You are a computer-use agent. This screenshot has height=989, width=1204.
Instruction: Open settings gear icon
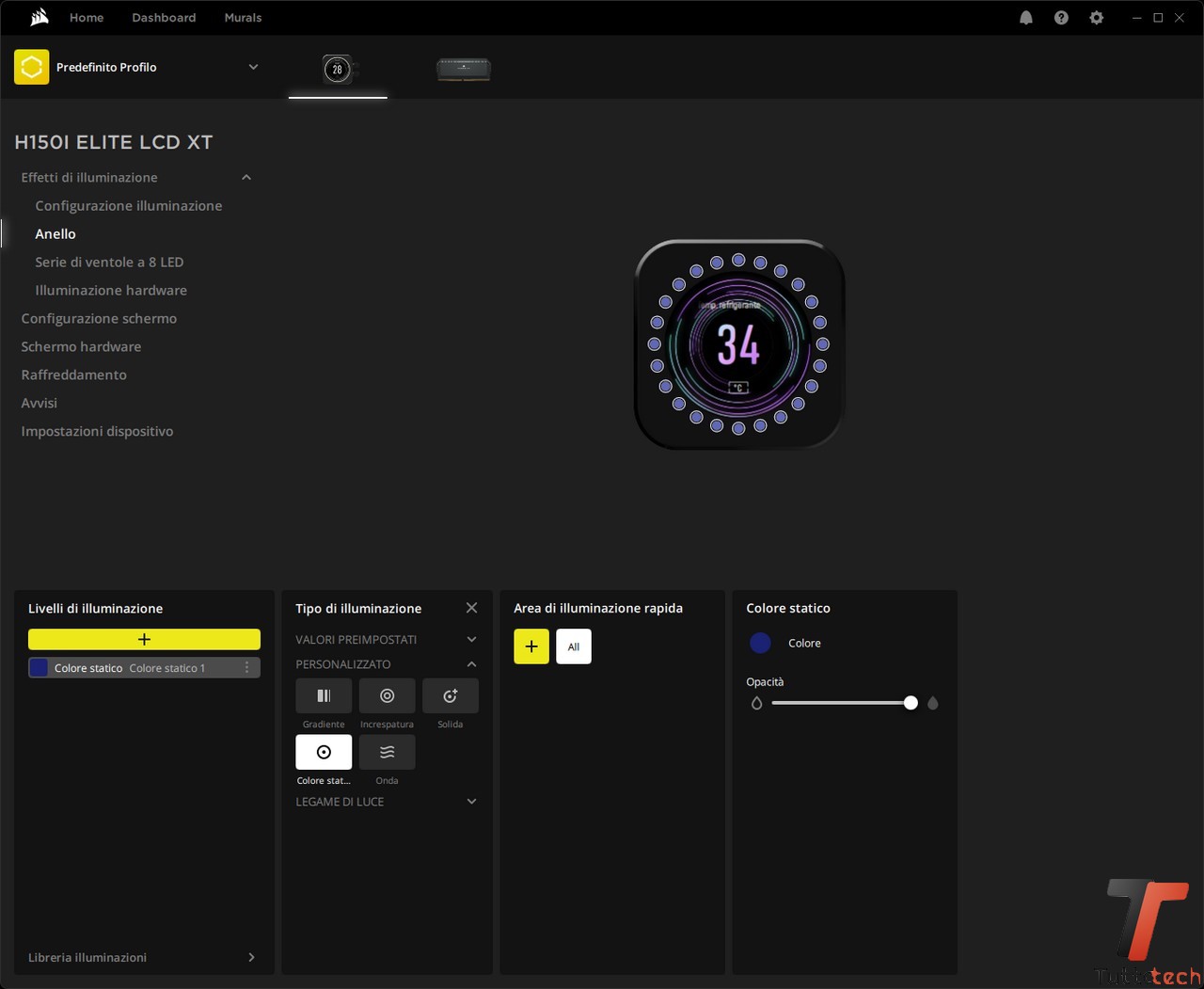pyautogui.click(x=1096, y=18)
